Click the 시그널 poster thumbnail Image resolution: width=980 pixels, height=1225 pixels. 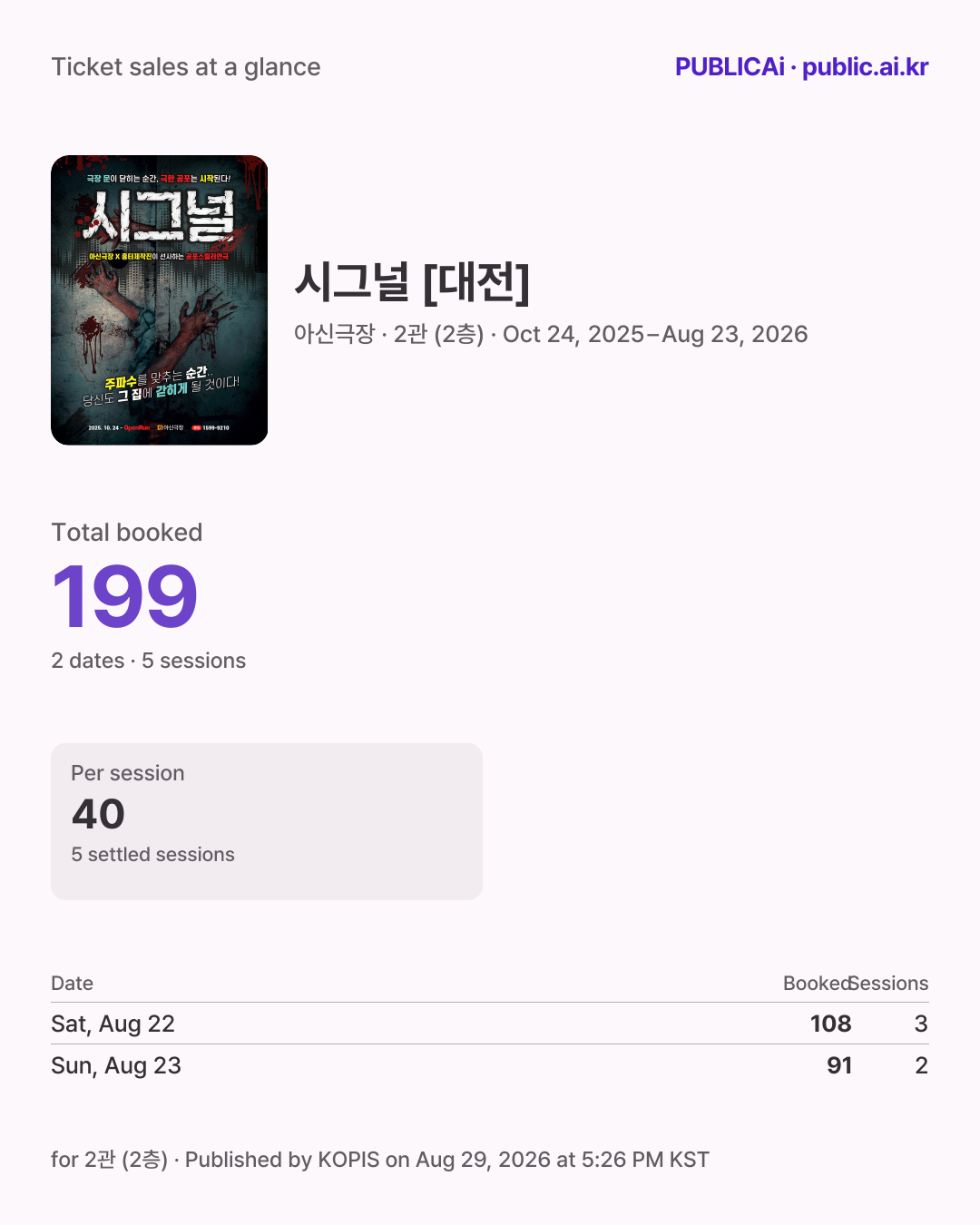click(x=160, y=300)
